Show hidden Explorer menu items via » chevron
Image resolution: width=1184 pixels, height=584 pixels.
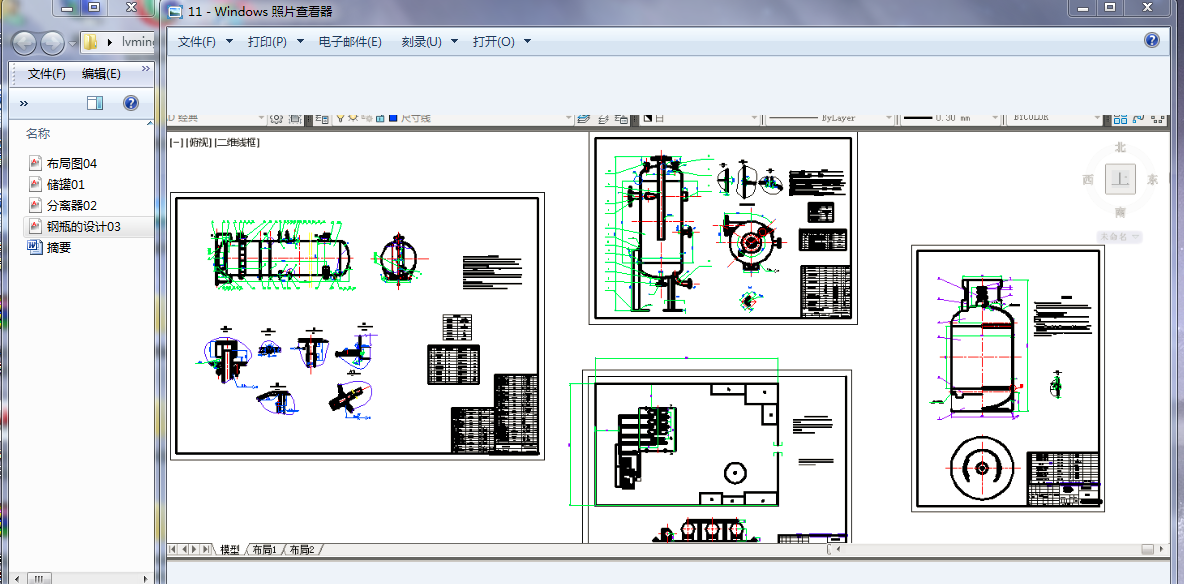146,69
